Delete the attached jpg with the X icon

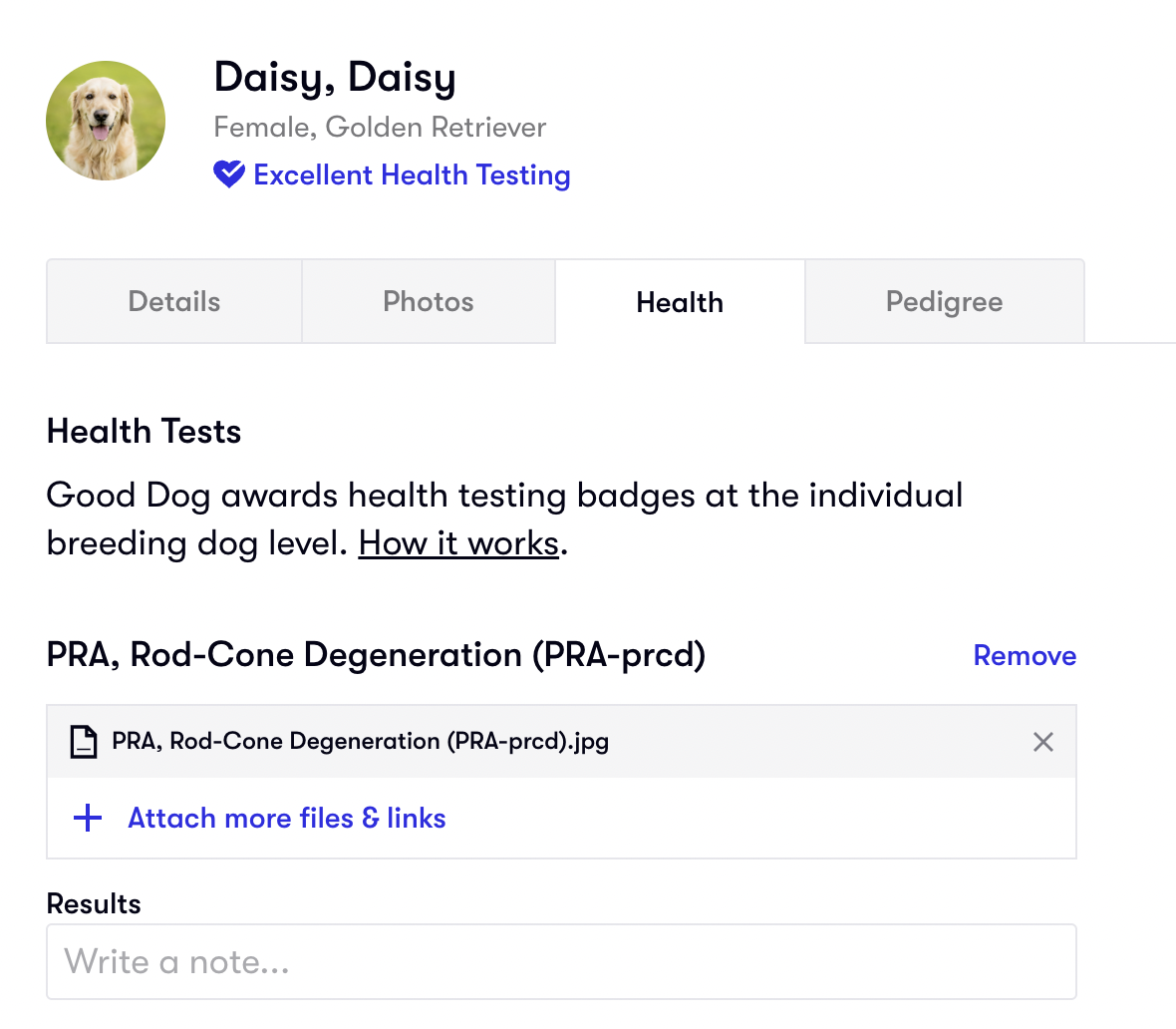[x=1043, y=742]
